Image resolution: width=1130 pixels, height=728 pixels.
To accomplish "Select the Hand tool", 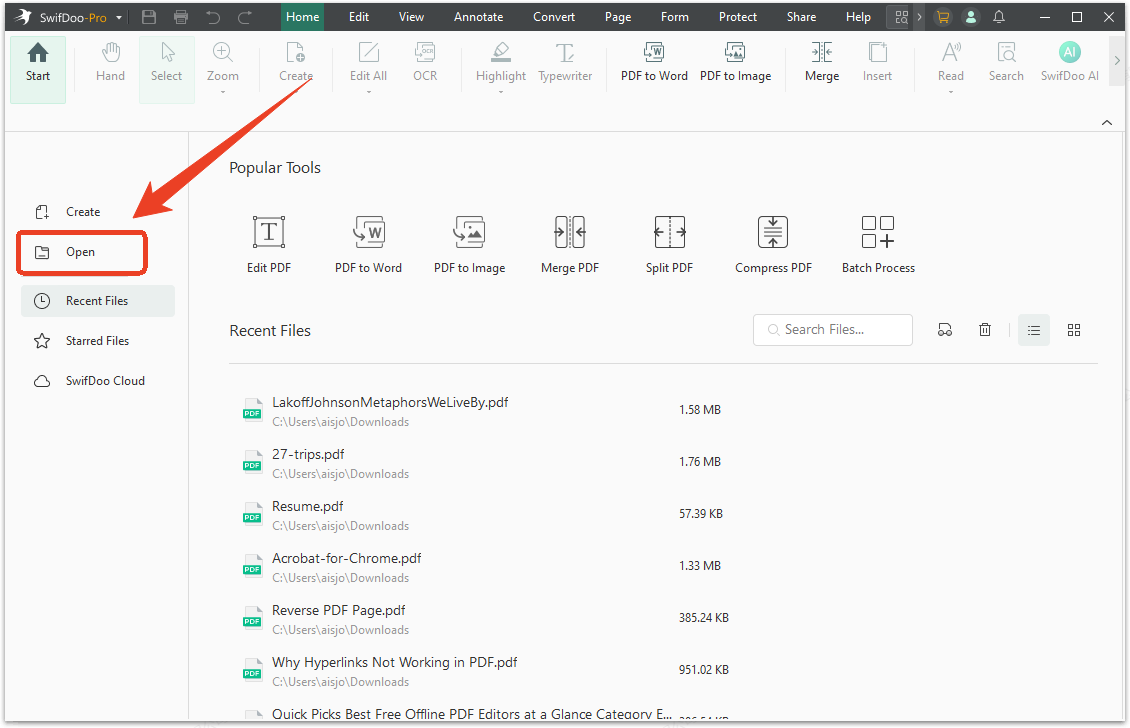I will click(110, 62).
